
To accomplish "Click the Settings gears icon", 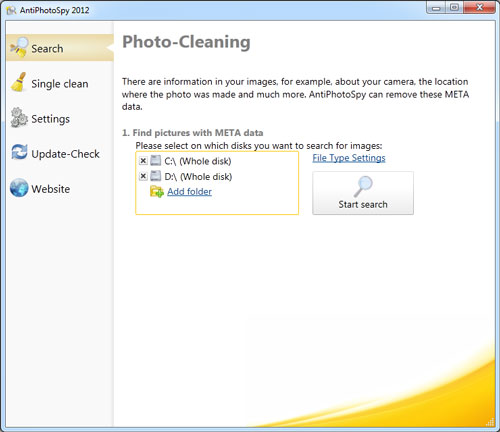I will coord(19,117).
